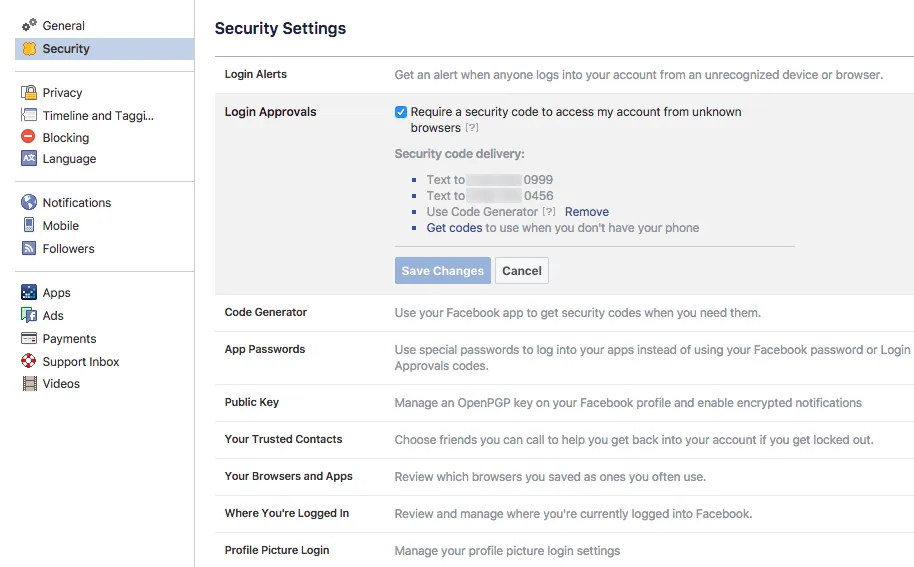Expand the Code Generator settings row
This screenshot has height=567, width=914.
click(266, 313)
